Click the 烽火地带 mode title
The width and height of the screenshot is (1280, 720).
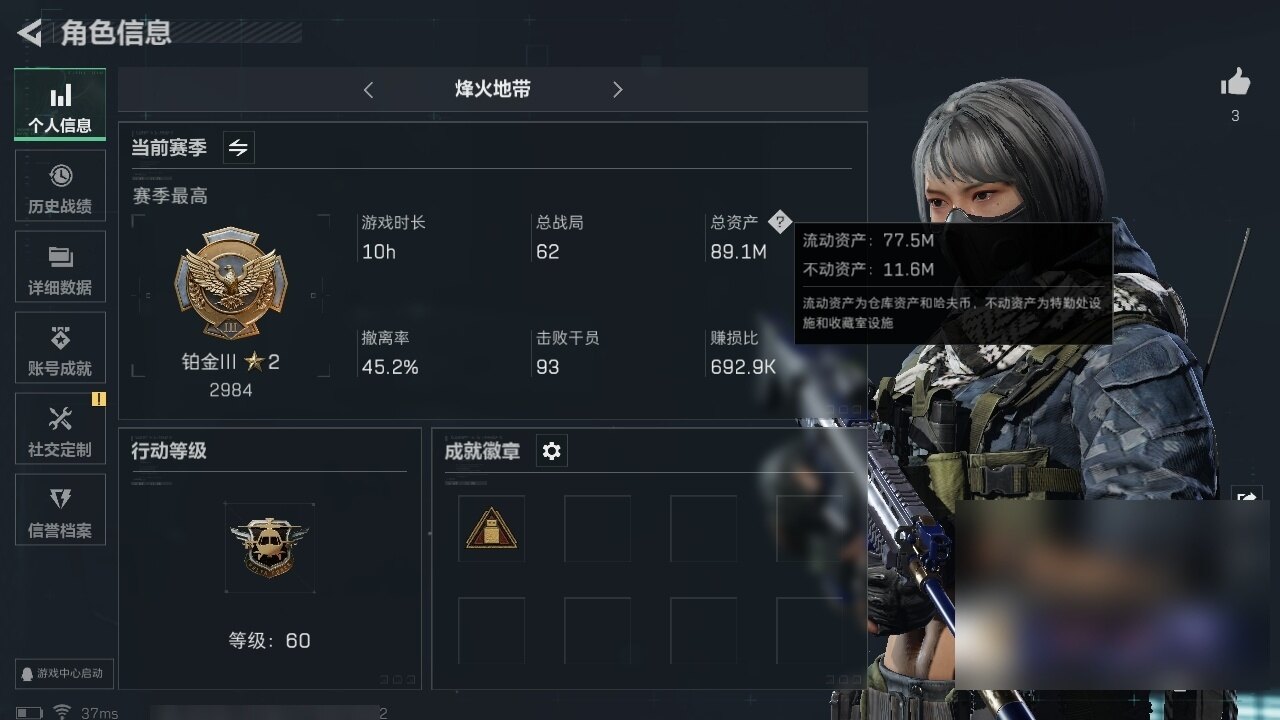[x=493, y=89]
